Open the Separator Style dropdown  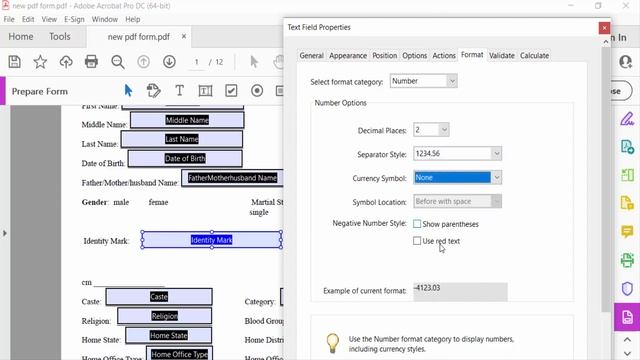point(457,153)
